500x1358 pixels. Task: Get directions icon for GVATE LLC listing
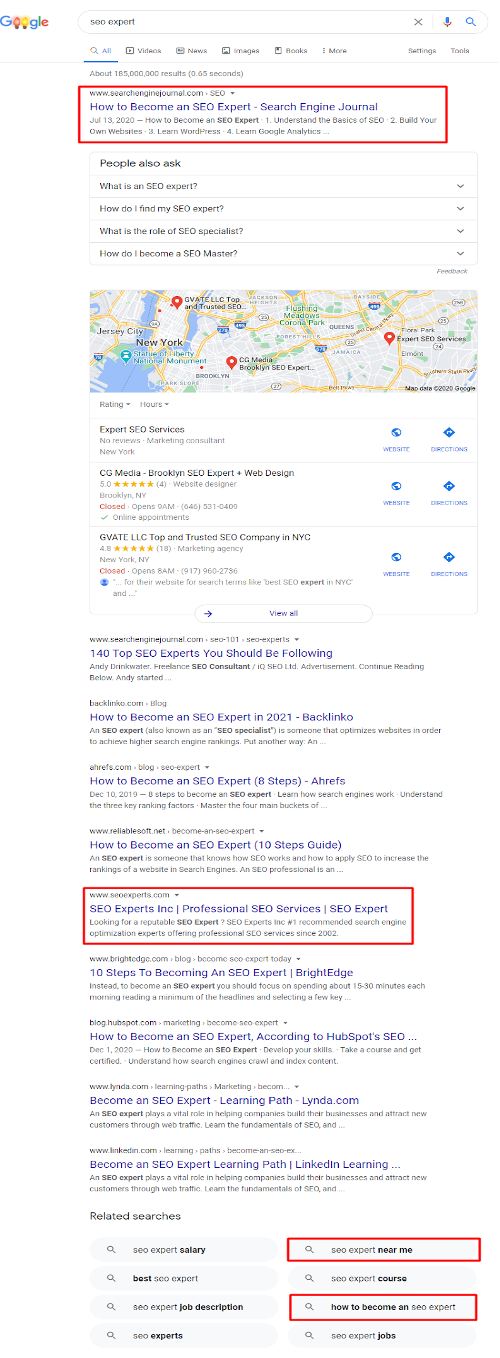pos(449,557)
